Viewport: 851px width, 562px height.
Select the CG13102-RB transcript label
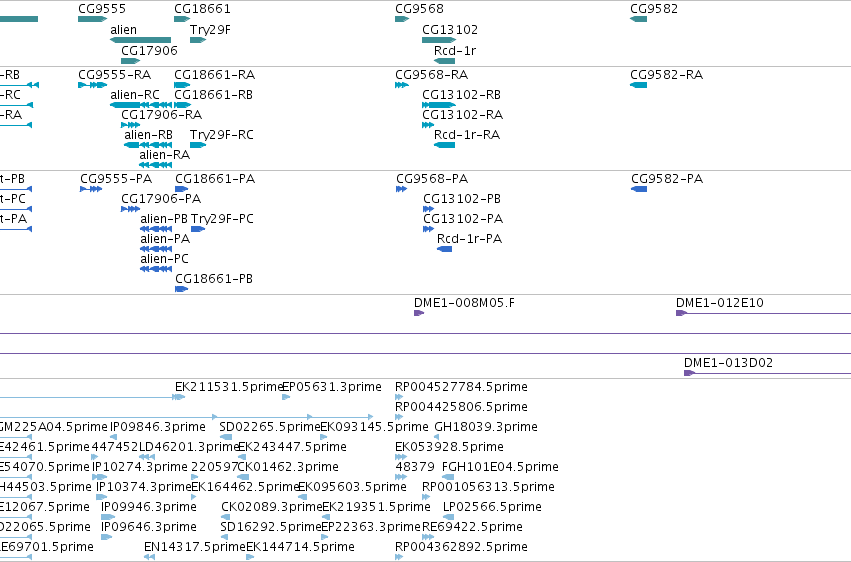click(x=461, y=94)
